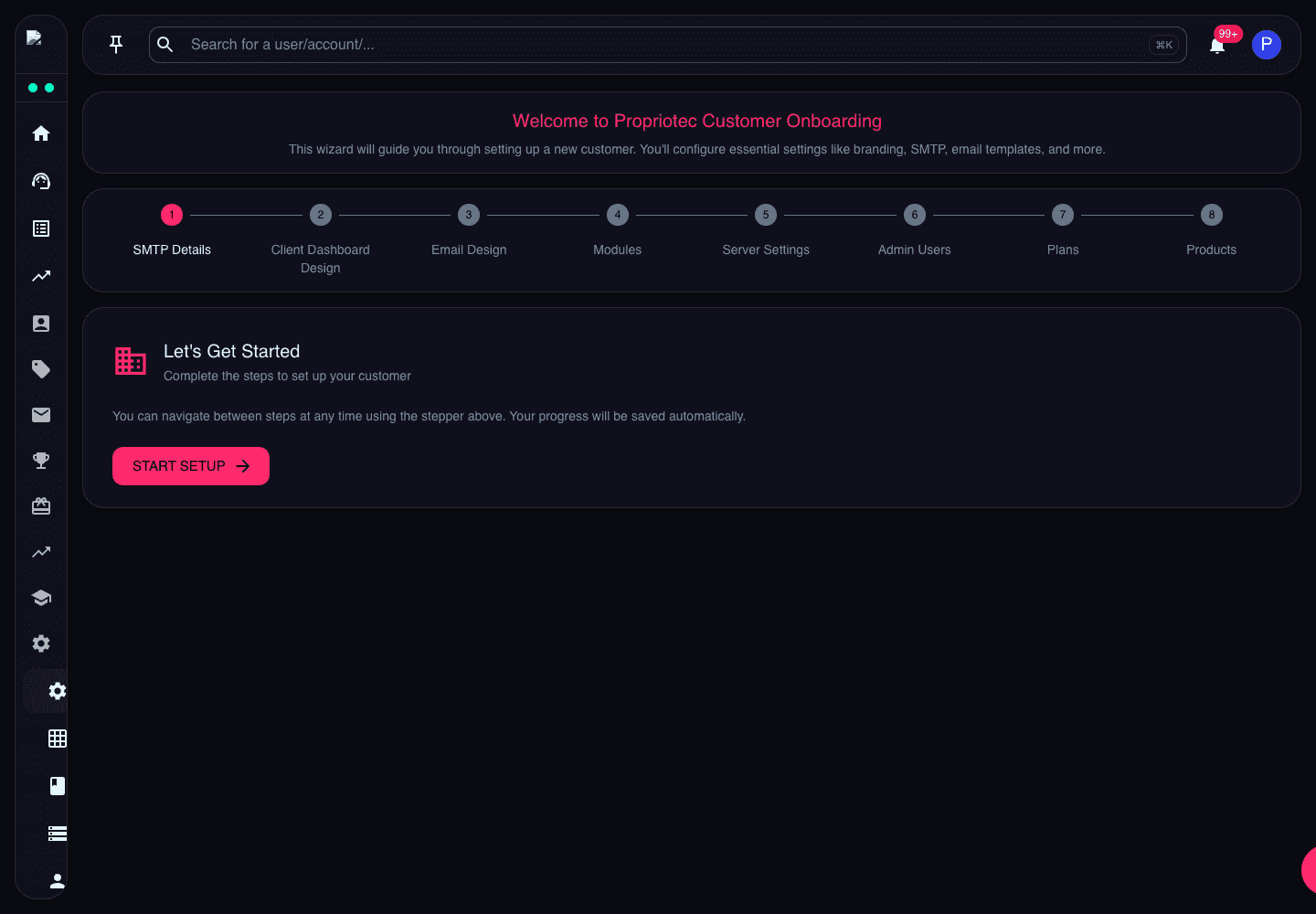Select the highlighted white settings gear
Image resolution: width=1316 pixels, height=914 pixels.
pos(58,691)
